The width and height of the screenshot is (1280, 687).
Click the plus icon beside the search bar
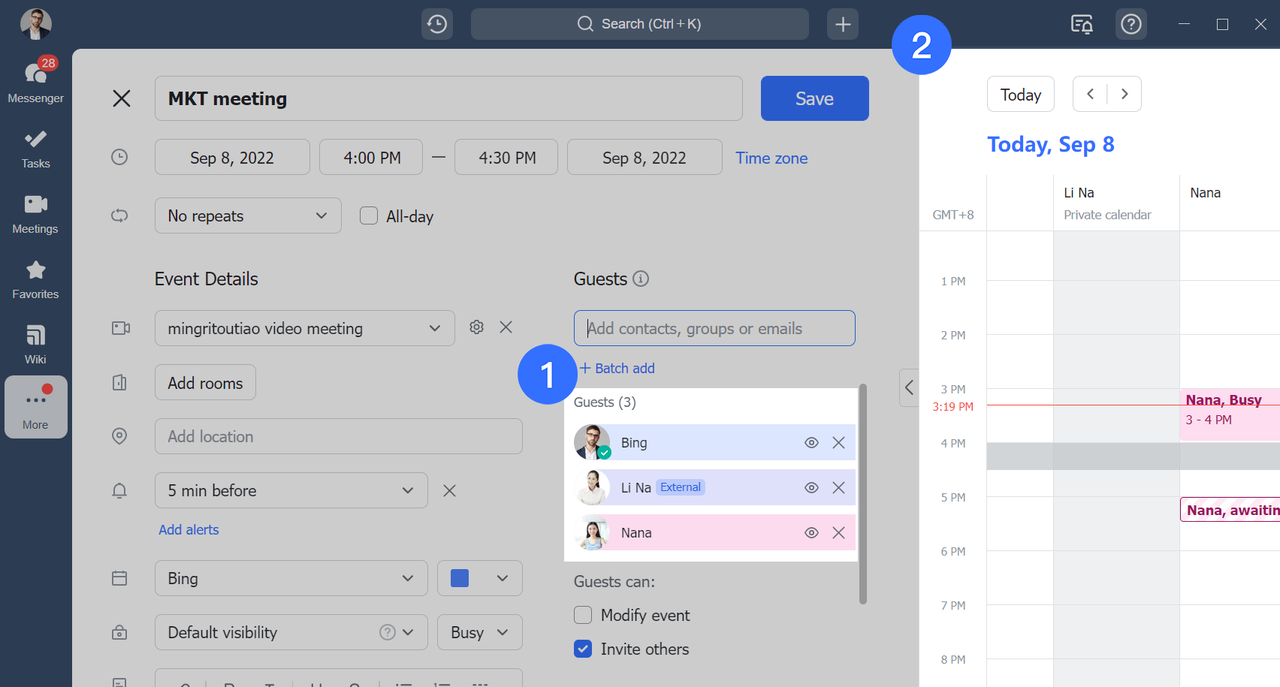843,24
